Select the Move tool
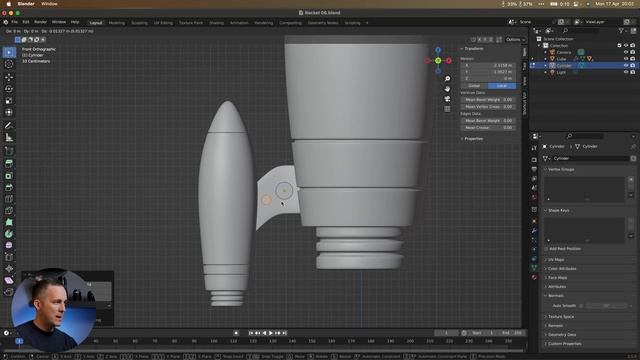640x360 pixels. pyautogui.click(x=9, y=77)
